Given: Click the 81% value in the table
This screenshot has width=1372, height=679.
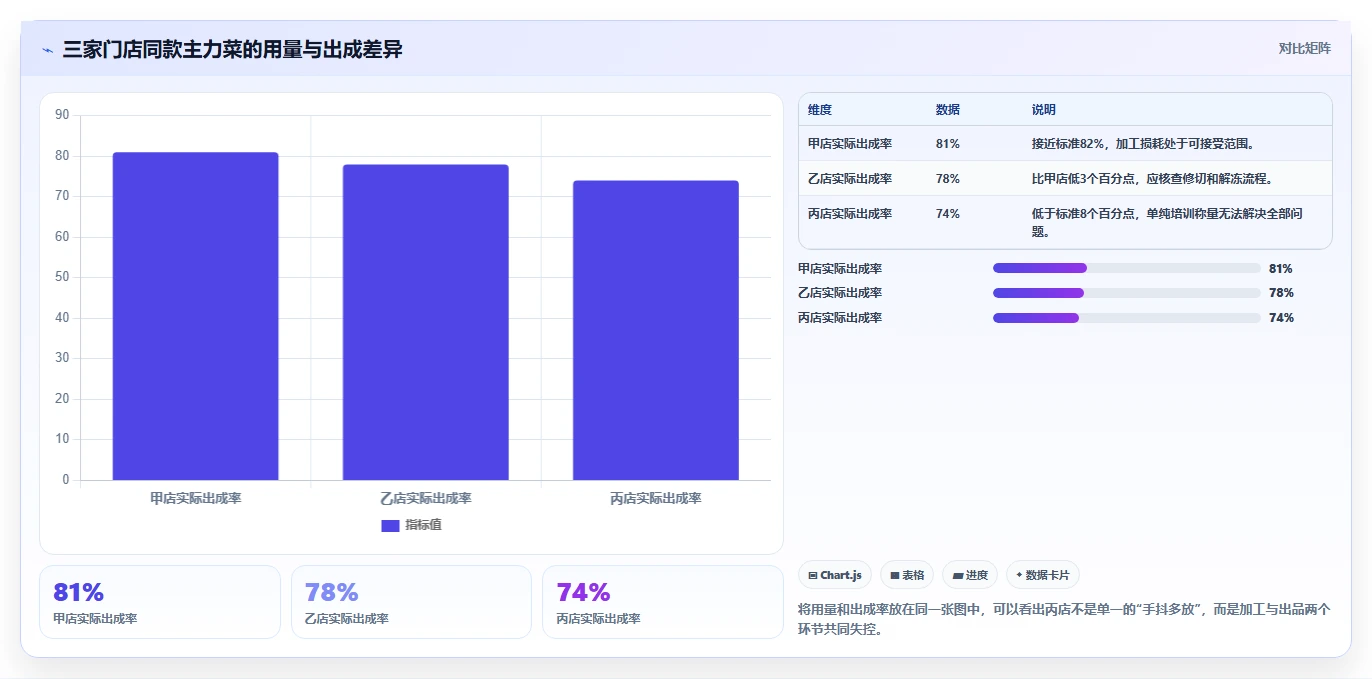Looking at the screenshot, I should (x=948, y=144).
